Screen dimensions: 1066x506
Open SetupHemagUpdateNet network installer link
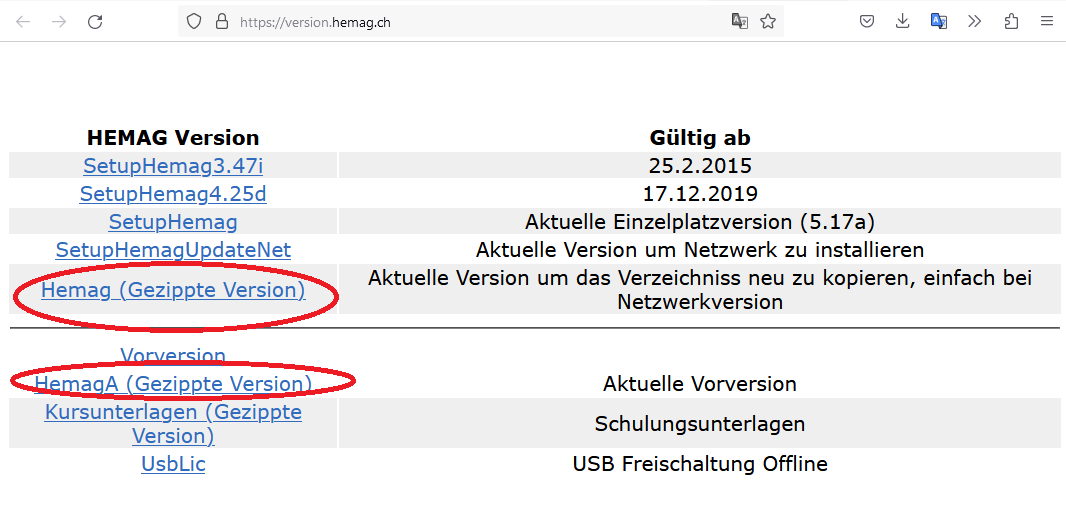pyautogui.click(x=173, y=250)
